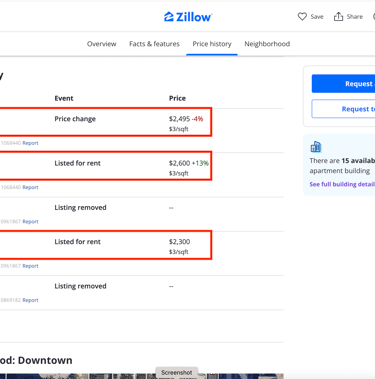
Task: Click the first Listing removed event text
Action: tap(80, 208)
